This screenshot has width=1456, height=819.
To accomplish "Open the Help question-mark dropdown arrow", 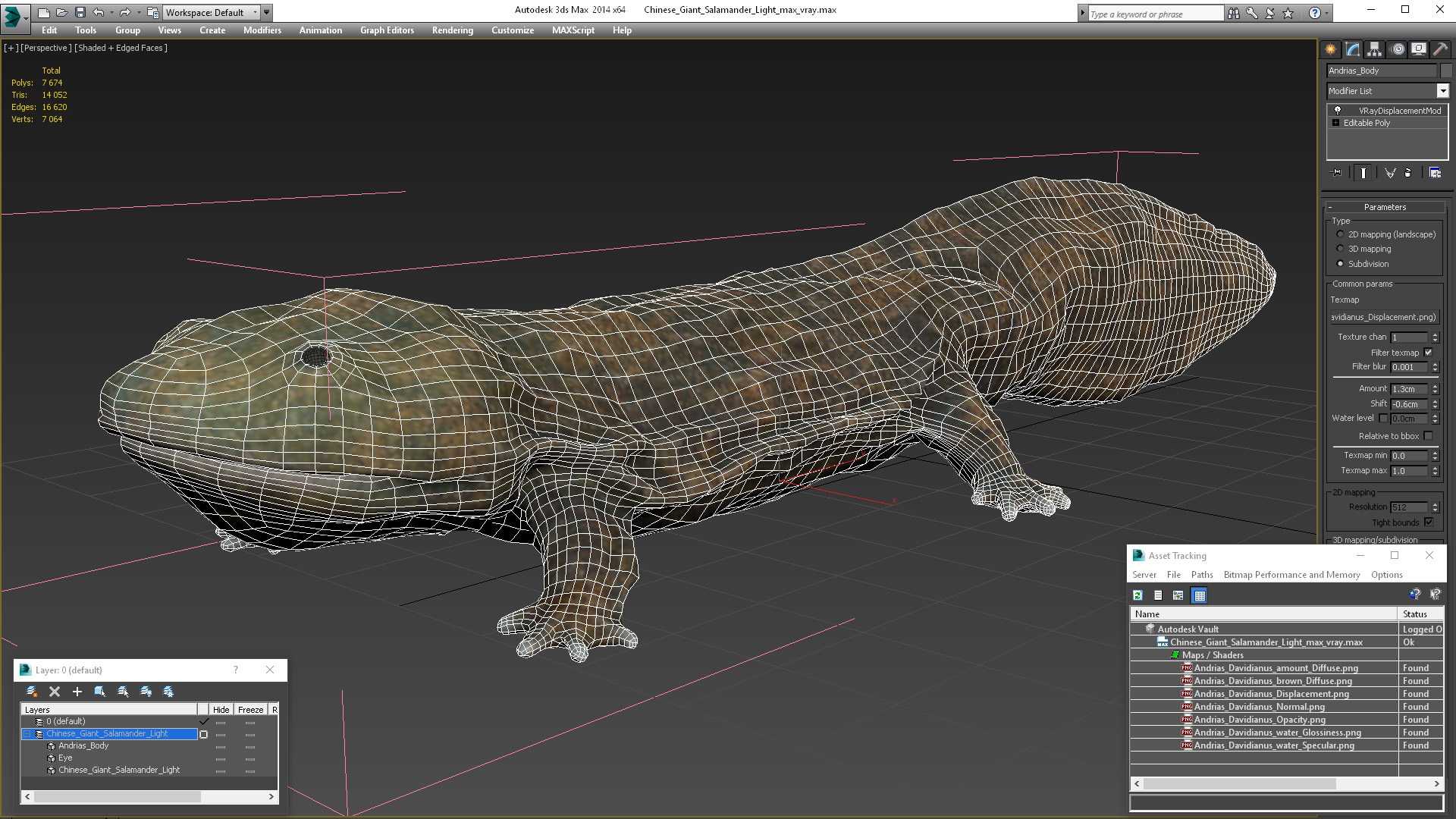I will (x=1326, y=13).
